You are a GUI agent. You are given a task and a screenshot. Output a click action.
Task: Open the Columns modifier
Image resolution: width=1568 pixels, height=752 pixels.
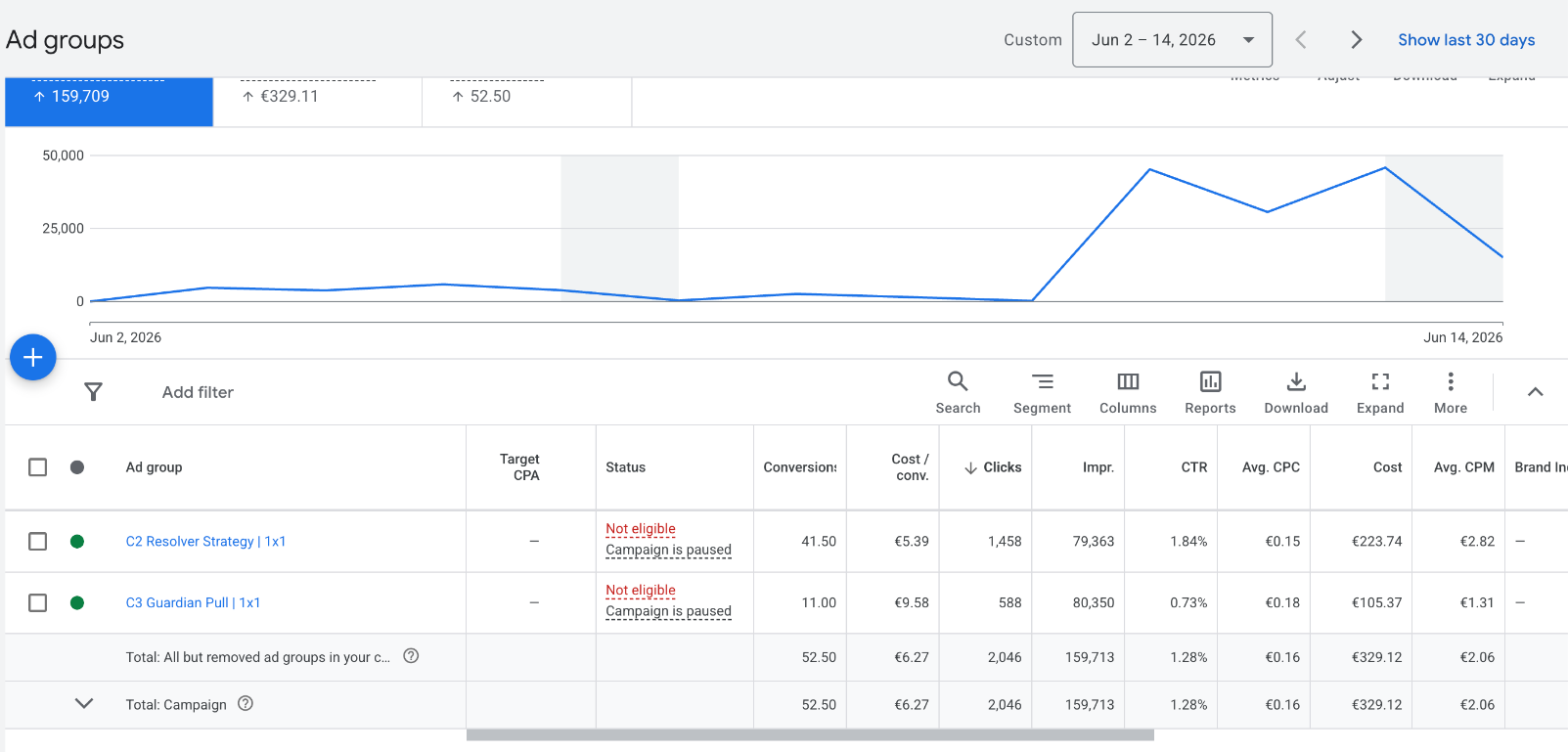click(x=1128, y=392)
